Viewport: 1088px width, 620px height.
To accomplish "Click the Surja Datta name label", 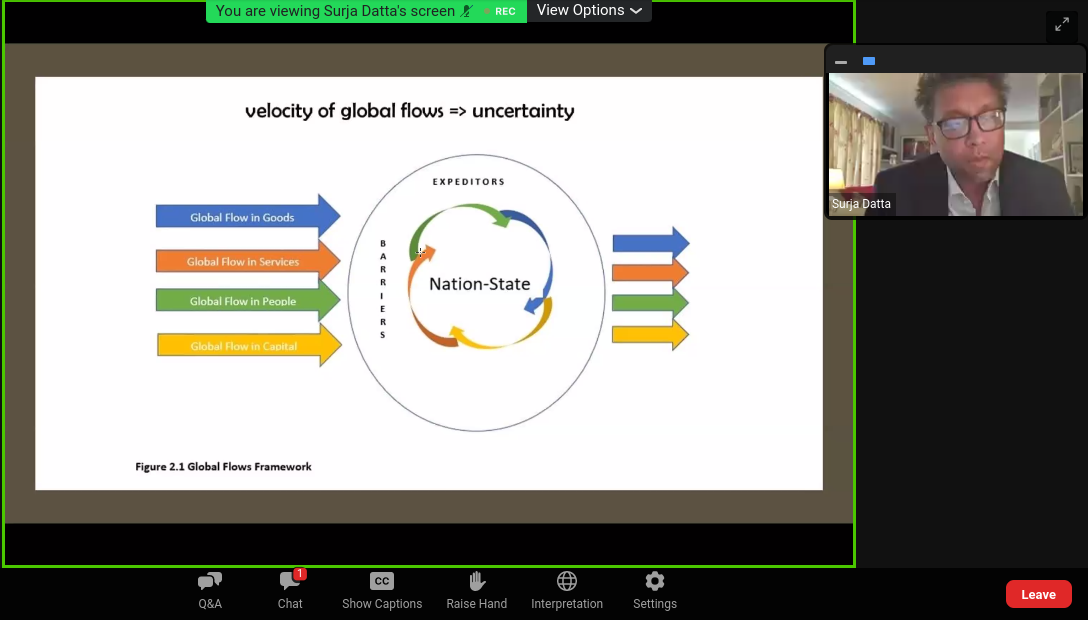I will coord(861,204).
